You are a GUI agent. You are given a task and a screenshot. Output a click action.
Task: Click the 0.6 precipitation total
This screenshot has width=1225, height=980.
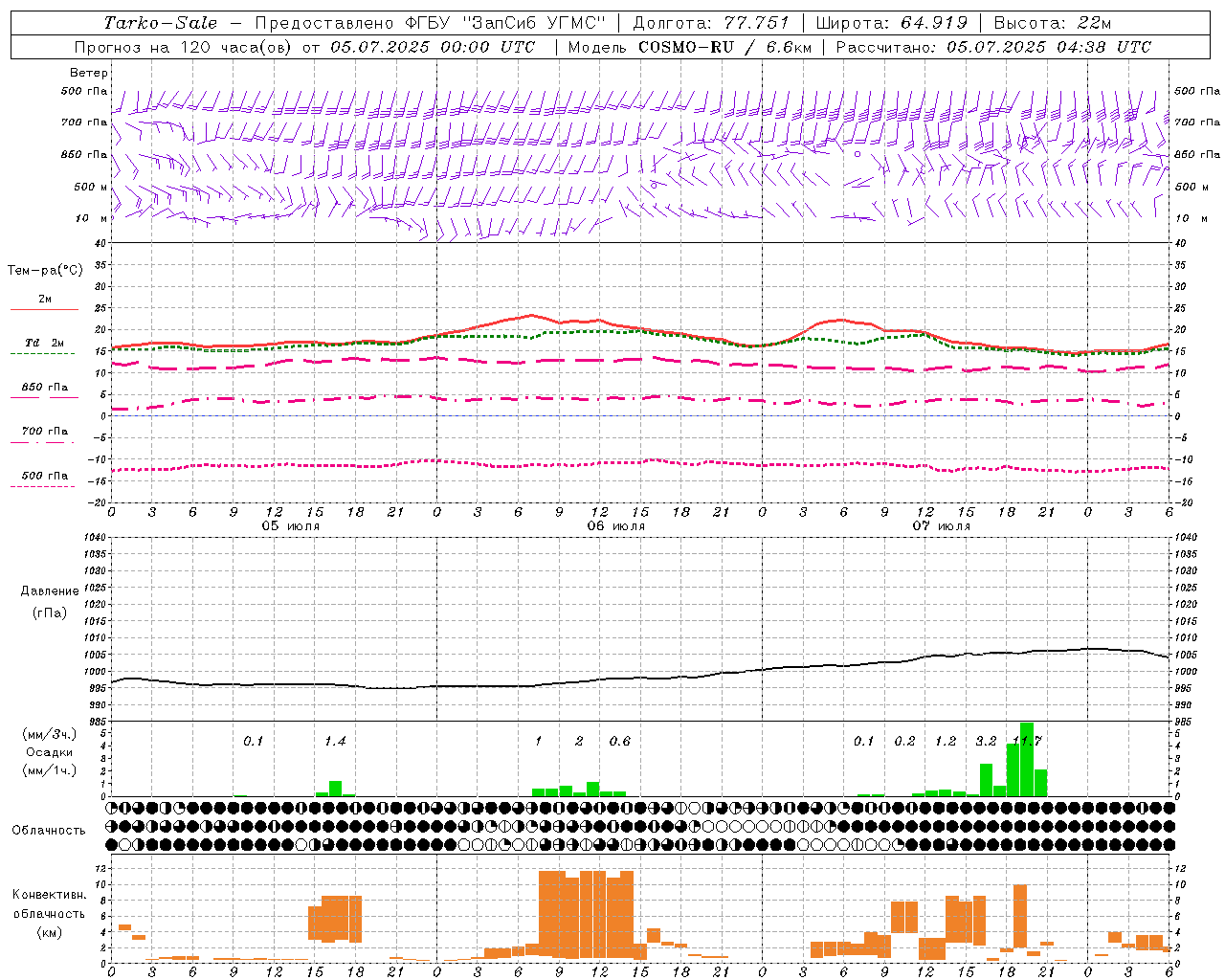(620, 742)
